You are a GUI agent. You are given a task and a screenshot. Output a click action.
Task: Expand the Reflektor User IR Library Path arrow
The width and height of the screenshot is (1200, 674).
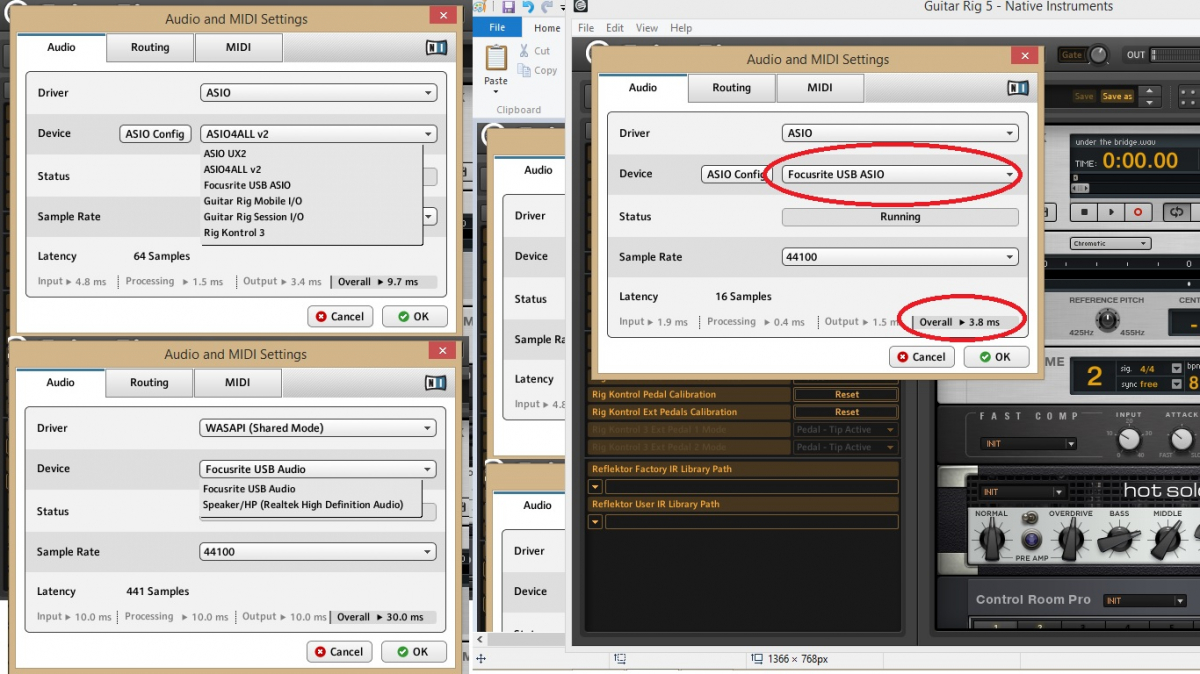(595, 522)
